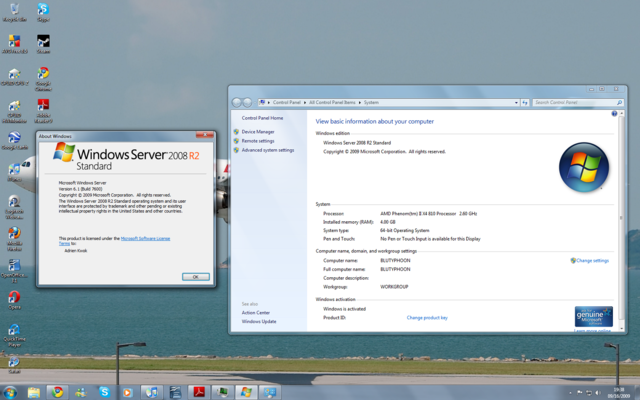Open the Logitech Webcam desktop shortcut
The height and width of the screenshot is (400, 640).
(14, 207)
